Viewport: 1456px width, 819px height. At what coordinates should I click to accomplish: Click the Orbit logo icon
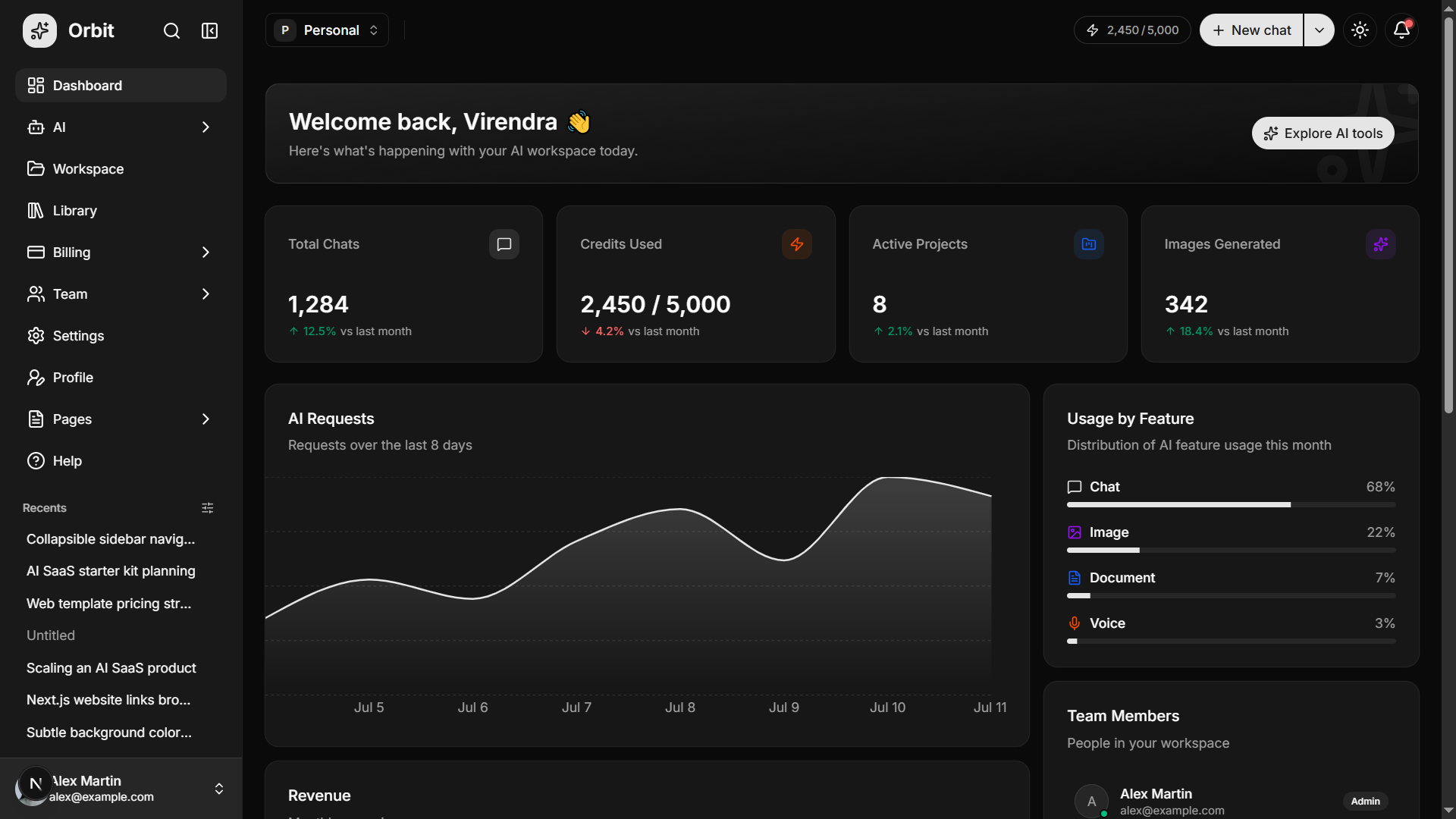click(x=39, y=30)
